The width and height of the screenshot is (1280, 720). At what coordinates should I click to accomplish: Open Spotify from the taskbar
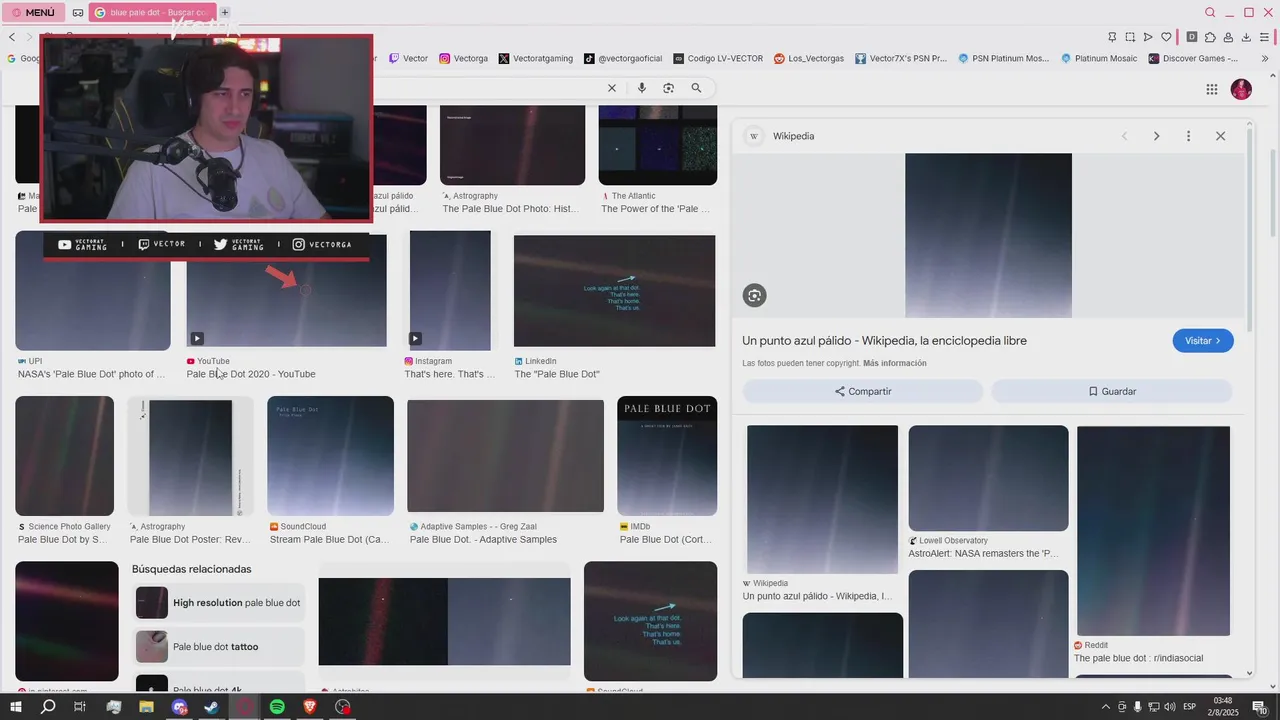click(277, 707)
